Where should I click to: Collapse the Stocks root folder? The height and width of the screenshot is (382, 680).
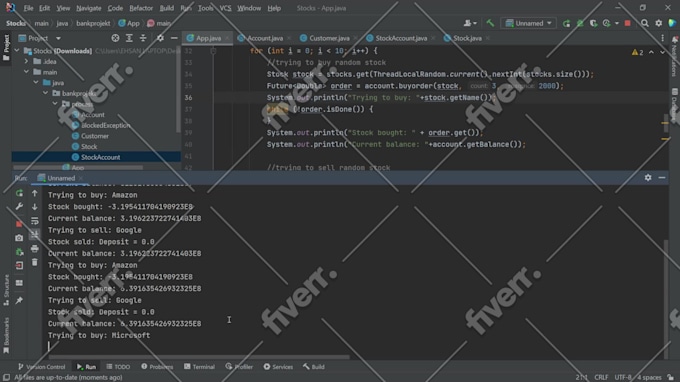click(x=17, y=51)
